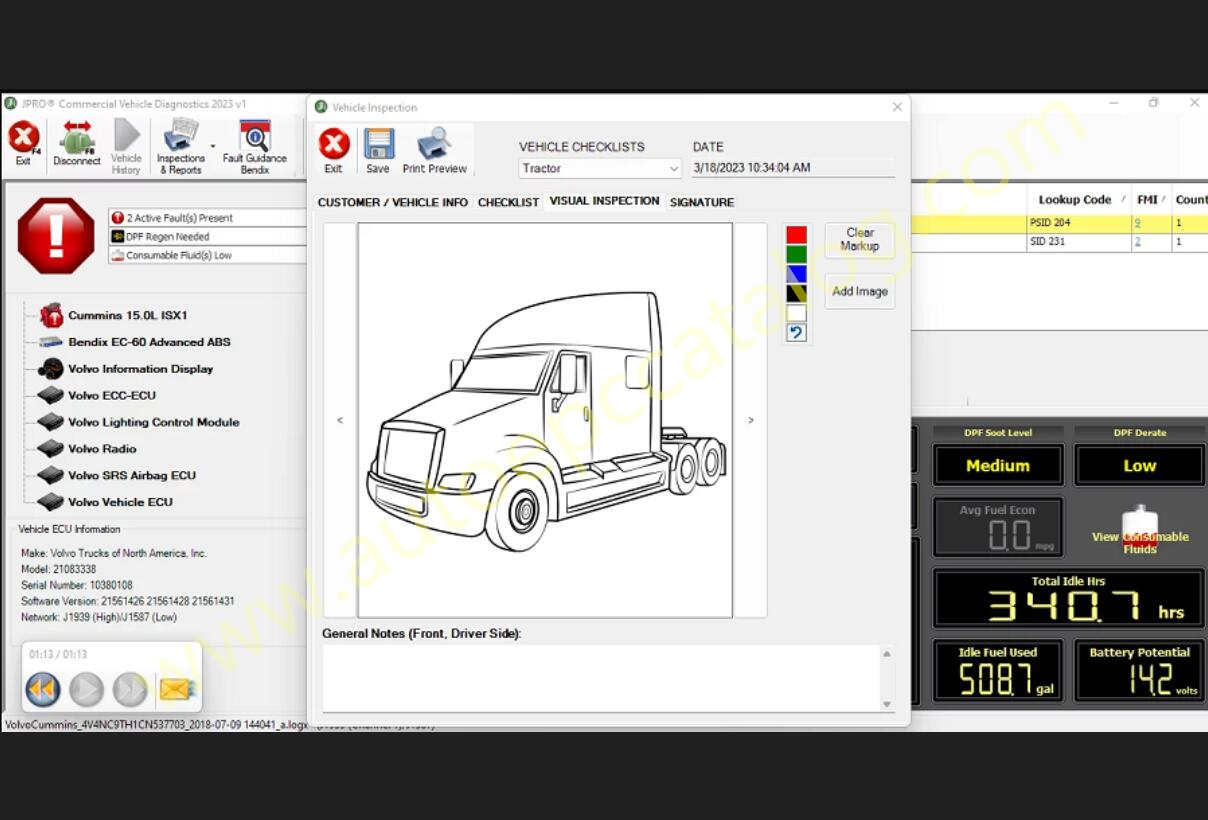Click the Add Image button
The image size is (1208, 820).
point(860,292)
